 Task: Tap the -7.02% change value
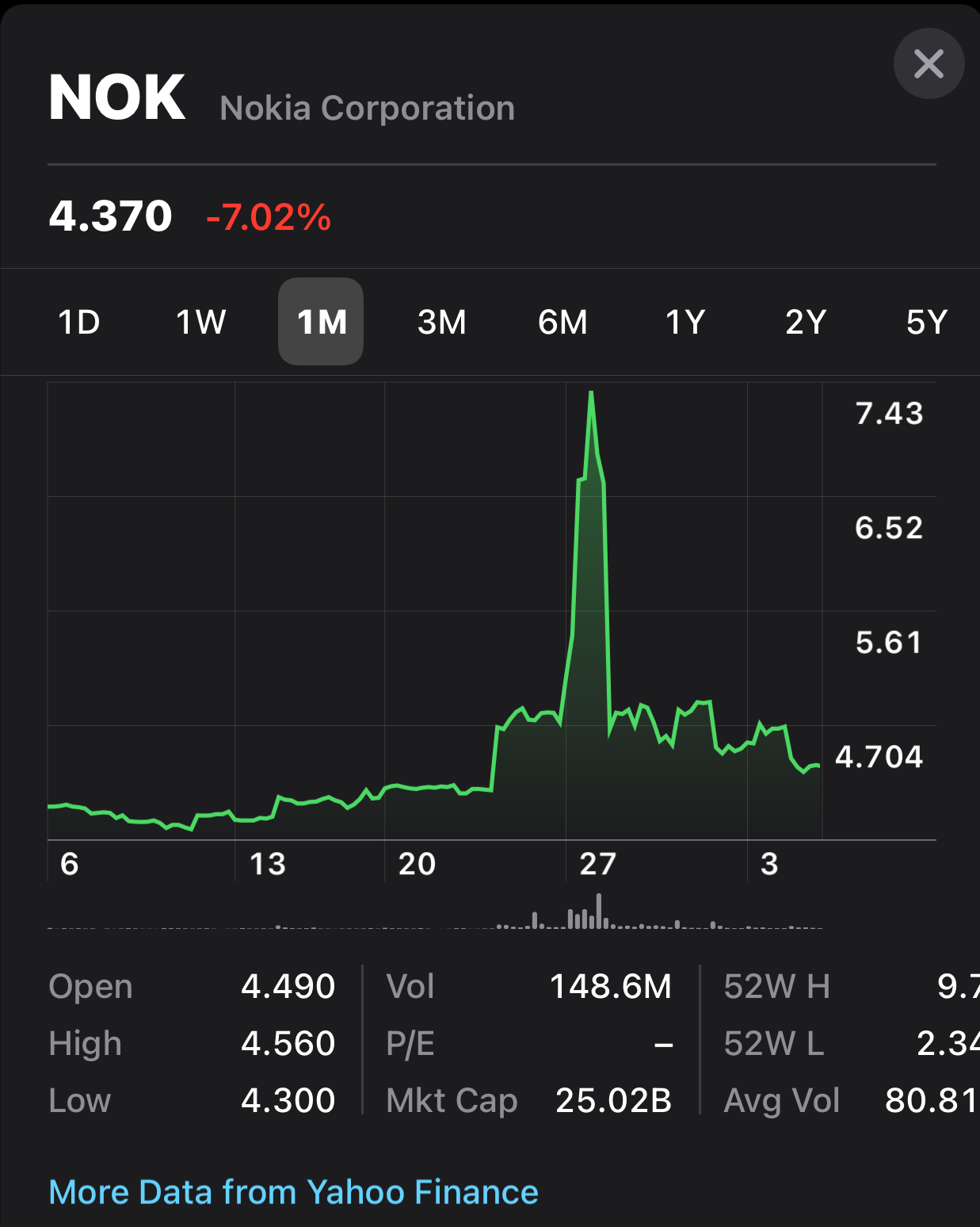point(269,217)
